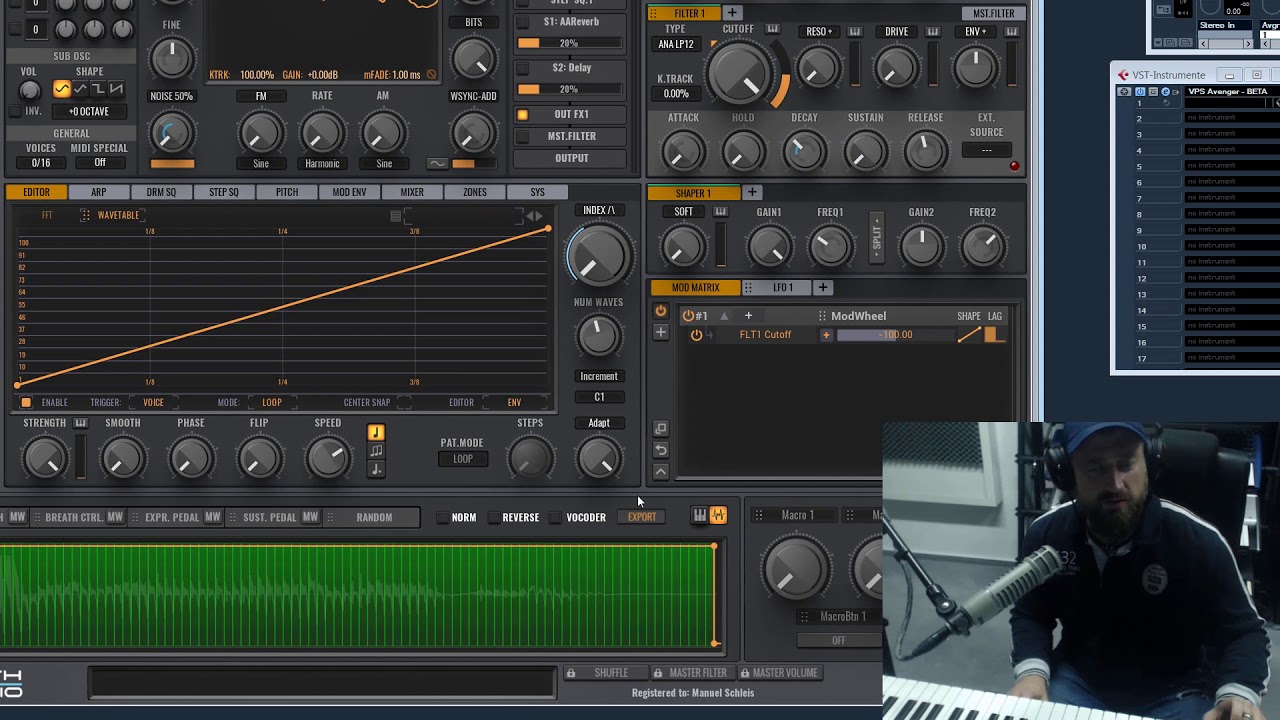
Task: Click the keytrack icon next to DRIVE
Action: pos(932,32)
